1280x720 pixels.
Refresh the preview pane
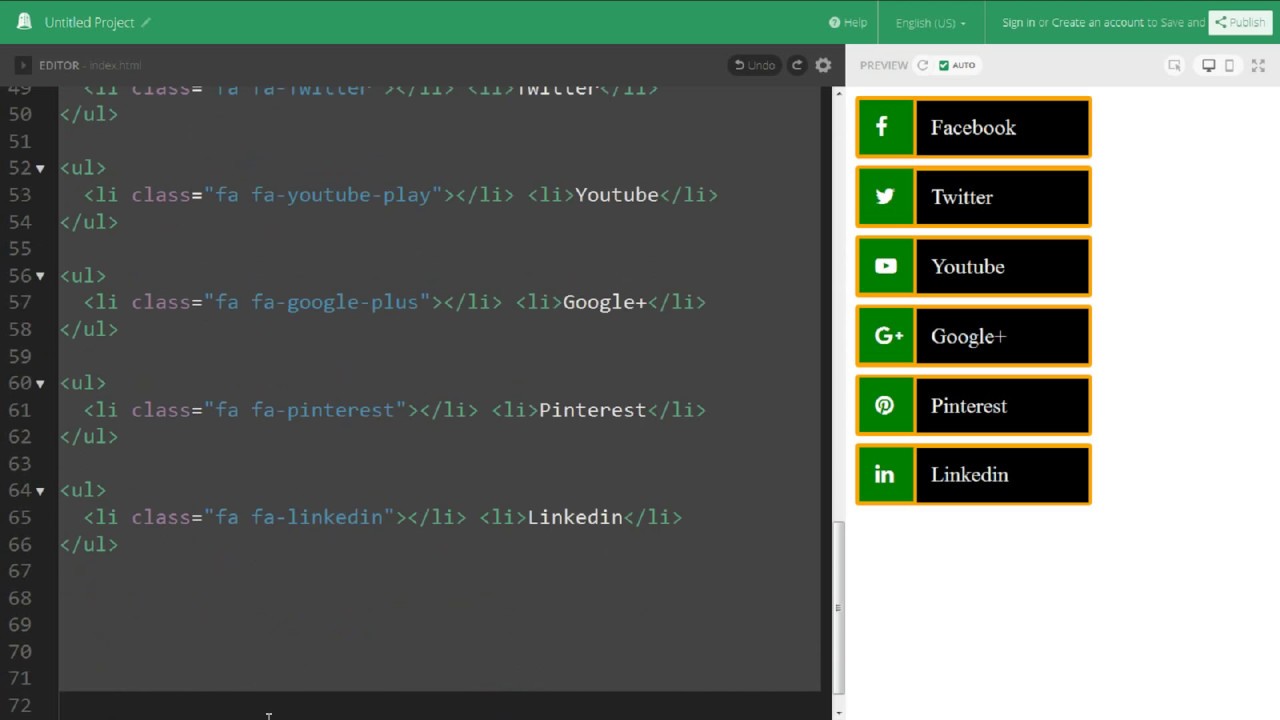click(x=923, y=65)
